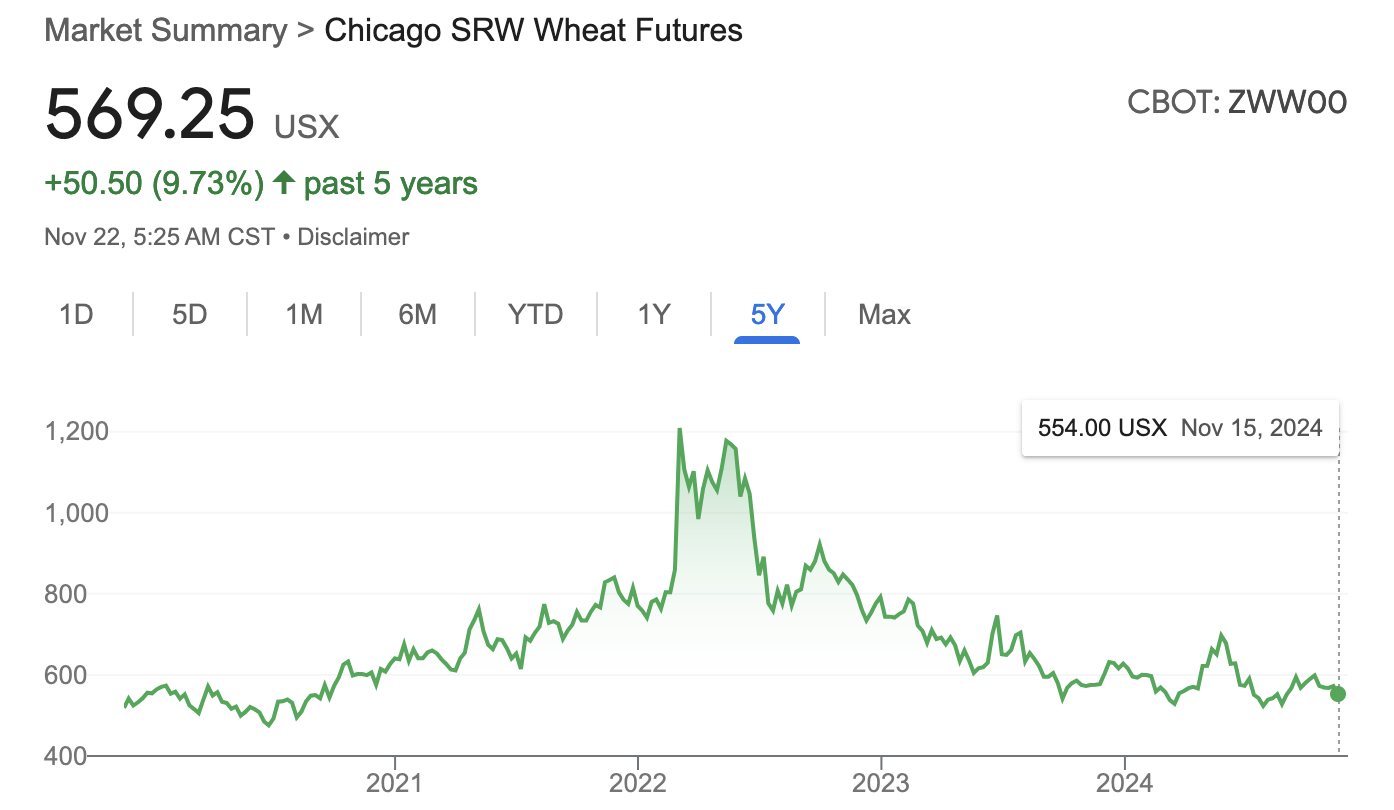Image resolution: width=1394 pixels, height=810 pixels.
Task: Choose the 1M chart range
Action: point(304,315)
